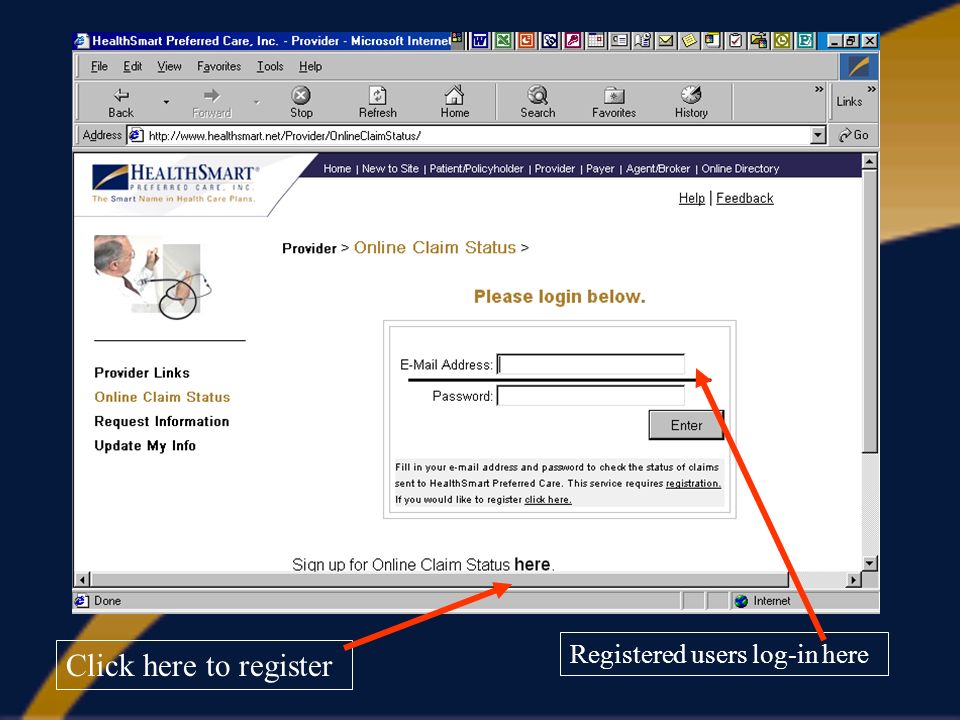Expand the Links bar chevron

point(871,89)
